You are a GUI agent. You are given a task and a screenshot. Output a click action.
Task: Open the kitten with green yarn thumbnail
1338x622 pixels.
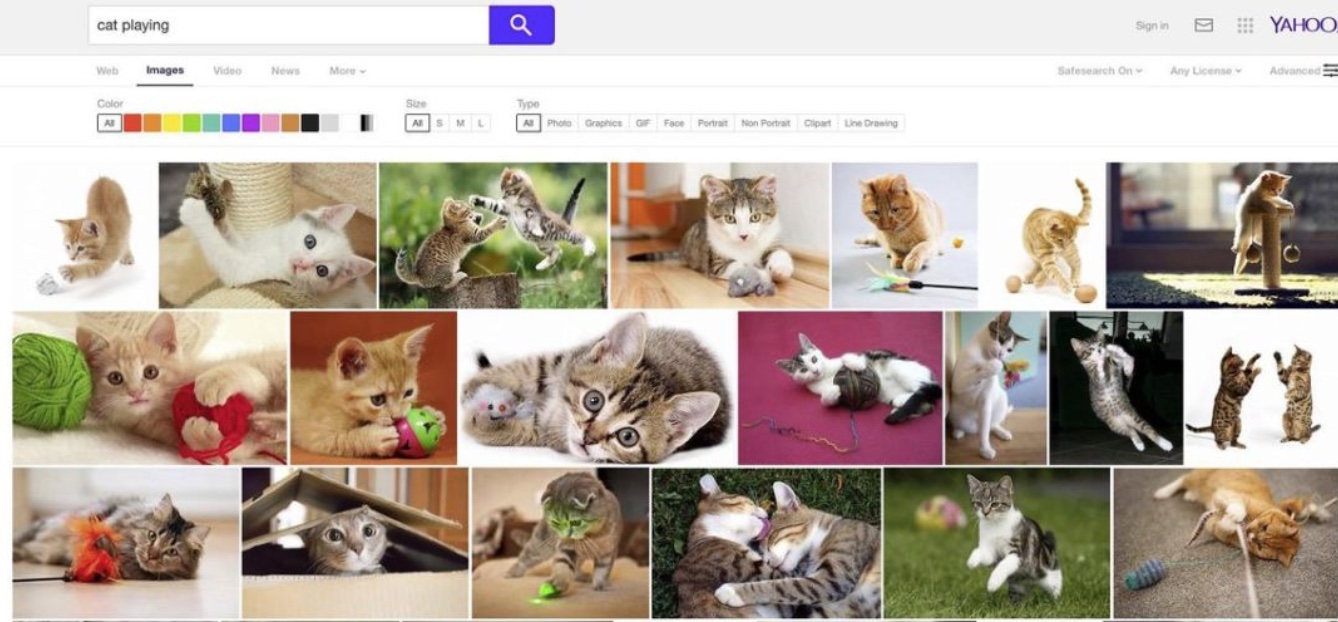click(150, 387)
